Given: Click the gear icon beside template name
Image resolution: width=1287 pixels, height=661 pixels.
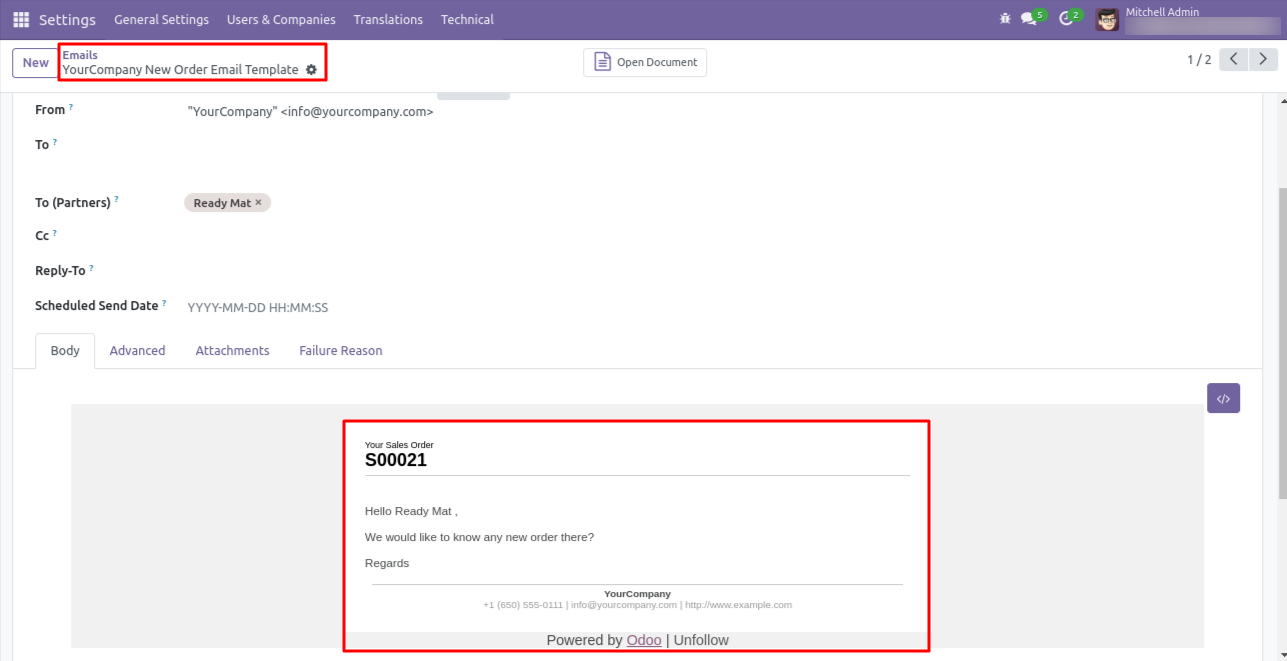Looking at the screenshot, I should click(311, 70).
